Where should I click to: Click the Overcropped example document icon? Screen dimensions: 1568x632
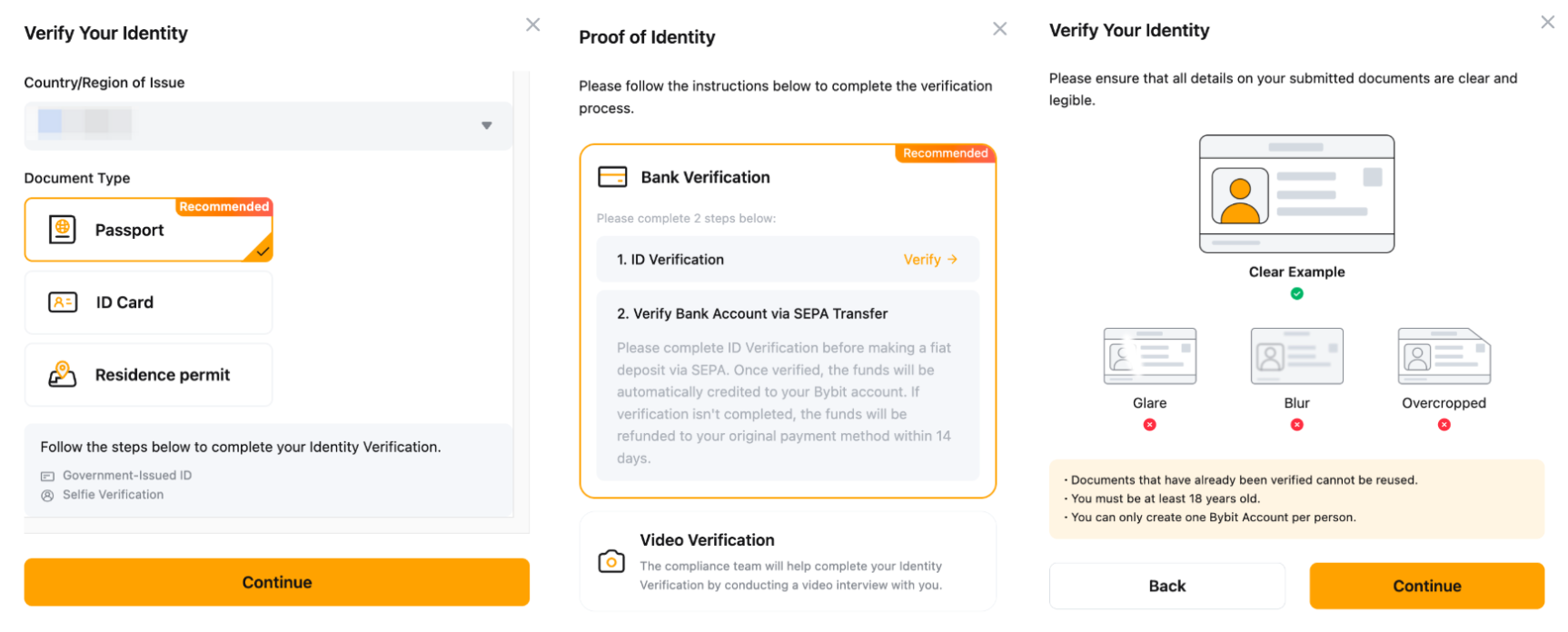click(1444, 356)
